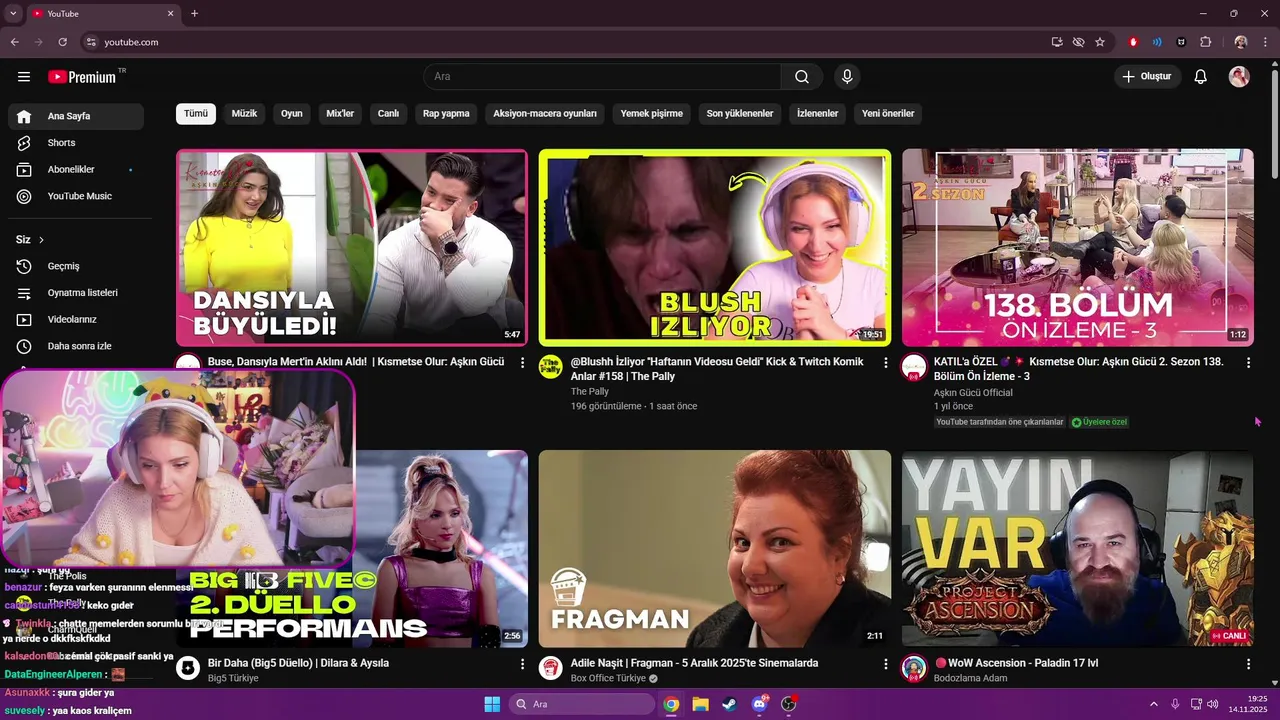Open the YouTube account avatar menu

coord(1239,77)
